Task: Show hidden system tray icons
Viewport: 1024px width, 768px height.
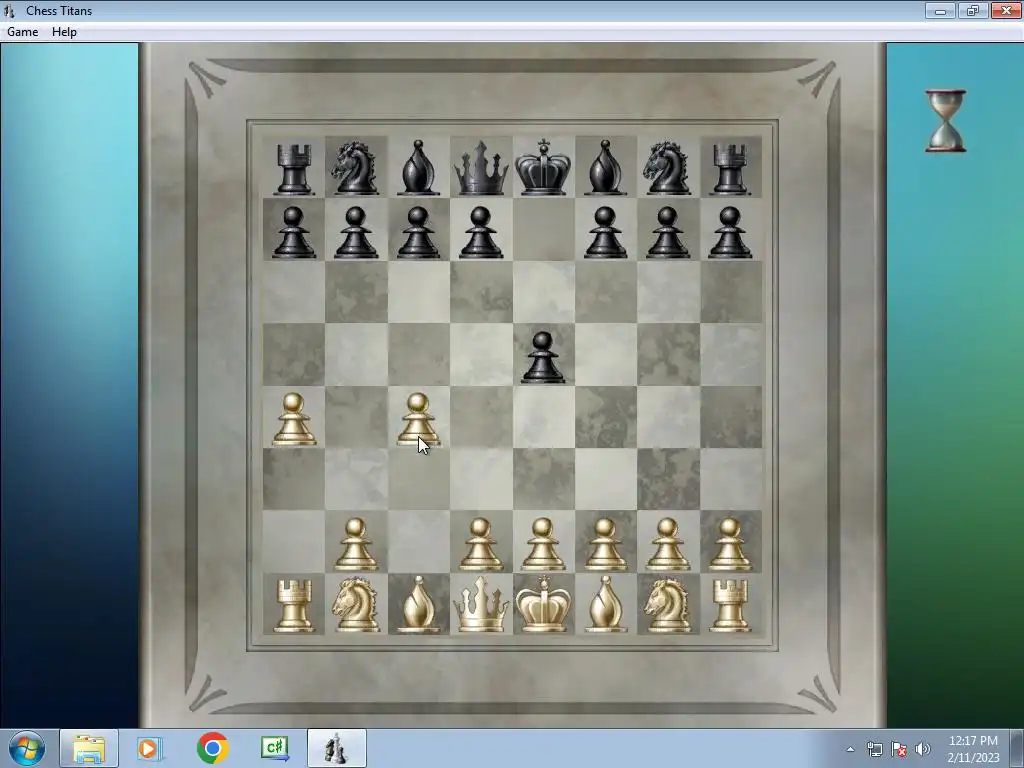Action: click(850, 749)
